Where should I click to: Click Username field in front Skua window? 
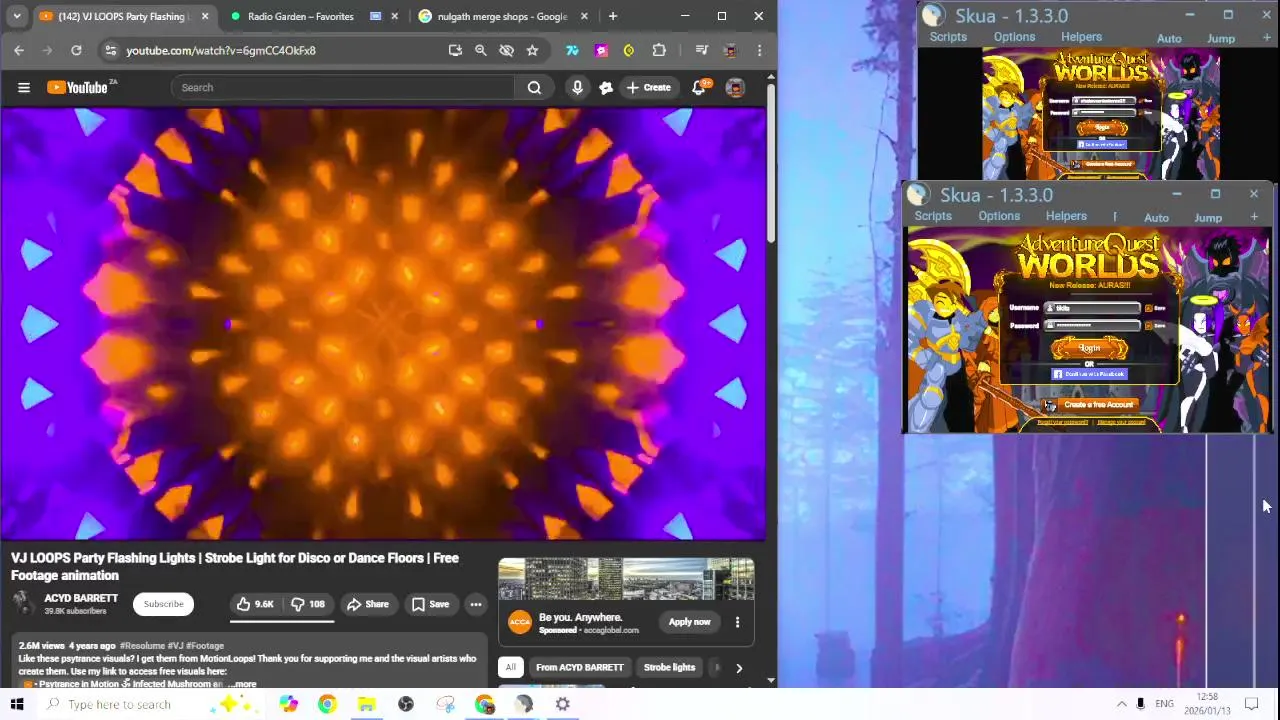[x=1092, y=309]
